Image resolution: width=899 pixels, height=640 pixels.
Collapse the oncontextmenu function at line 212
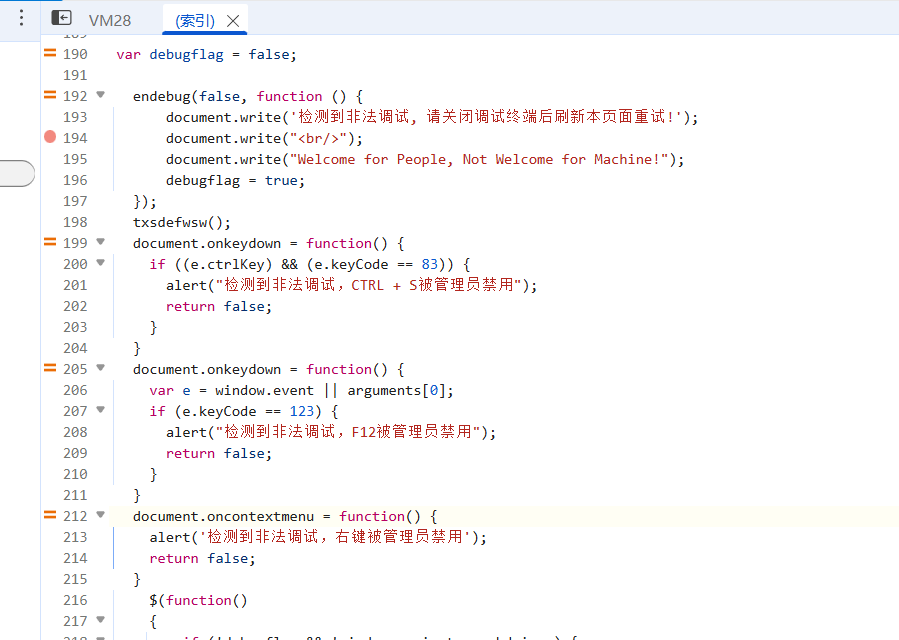tap(101, 514)
